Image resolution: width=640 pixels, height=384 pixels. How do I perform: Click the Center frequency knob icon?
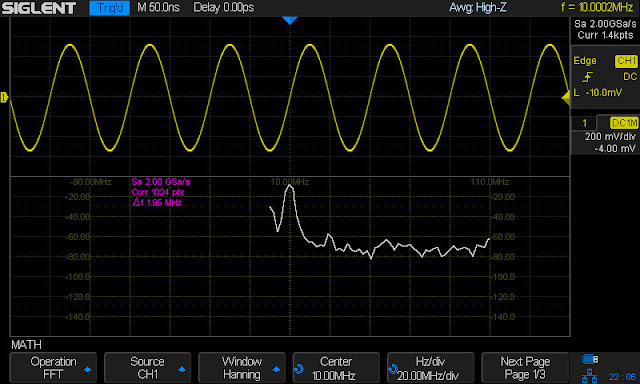coord(298,369)
